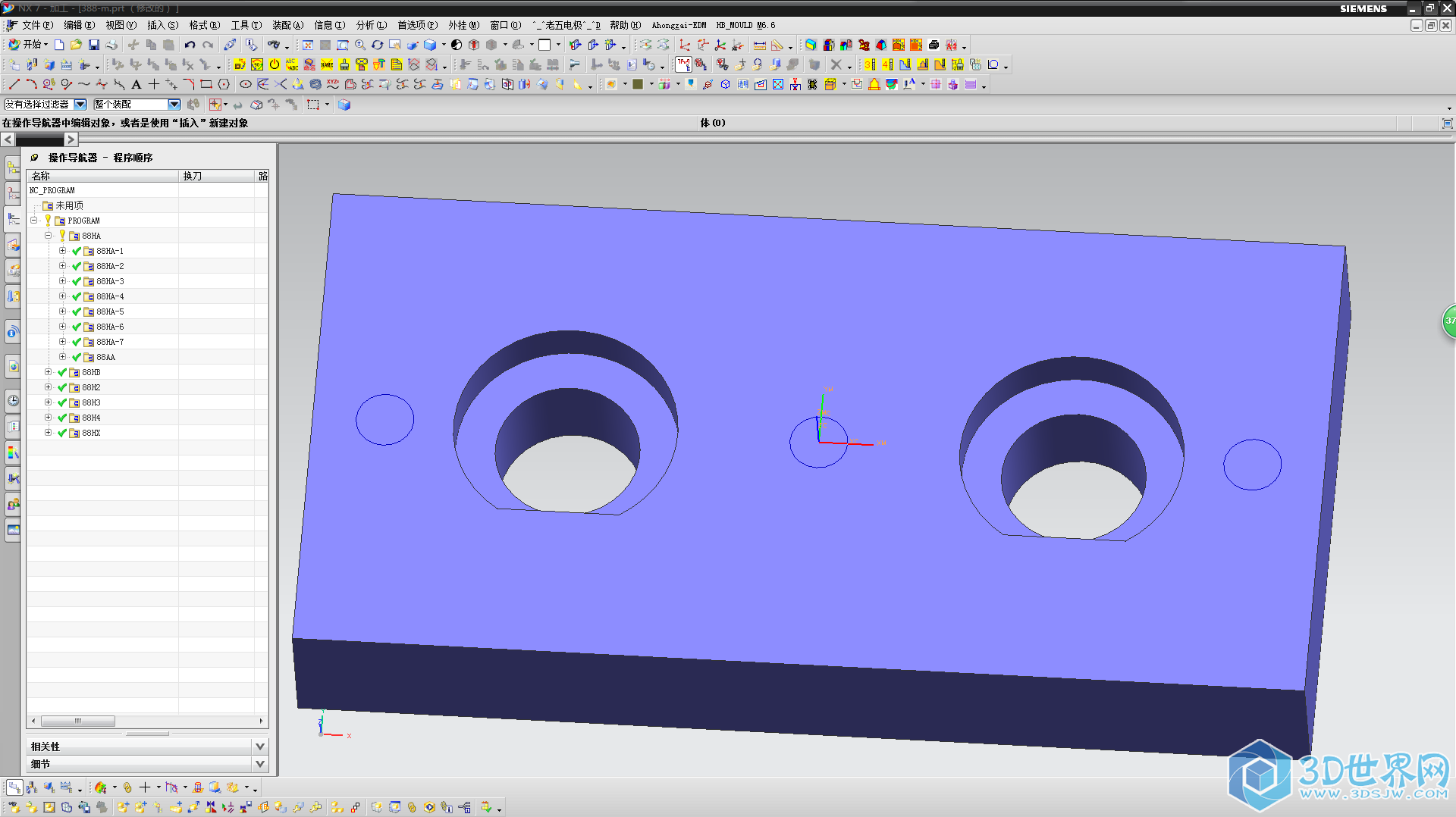
Task: Click the printer icon in mould toolbar
Action: (934, 45)
